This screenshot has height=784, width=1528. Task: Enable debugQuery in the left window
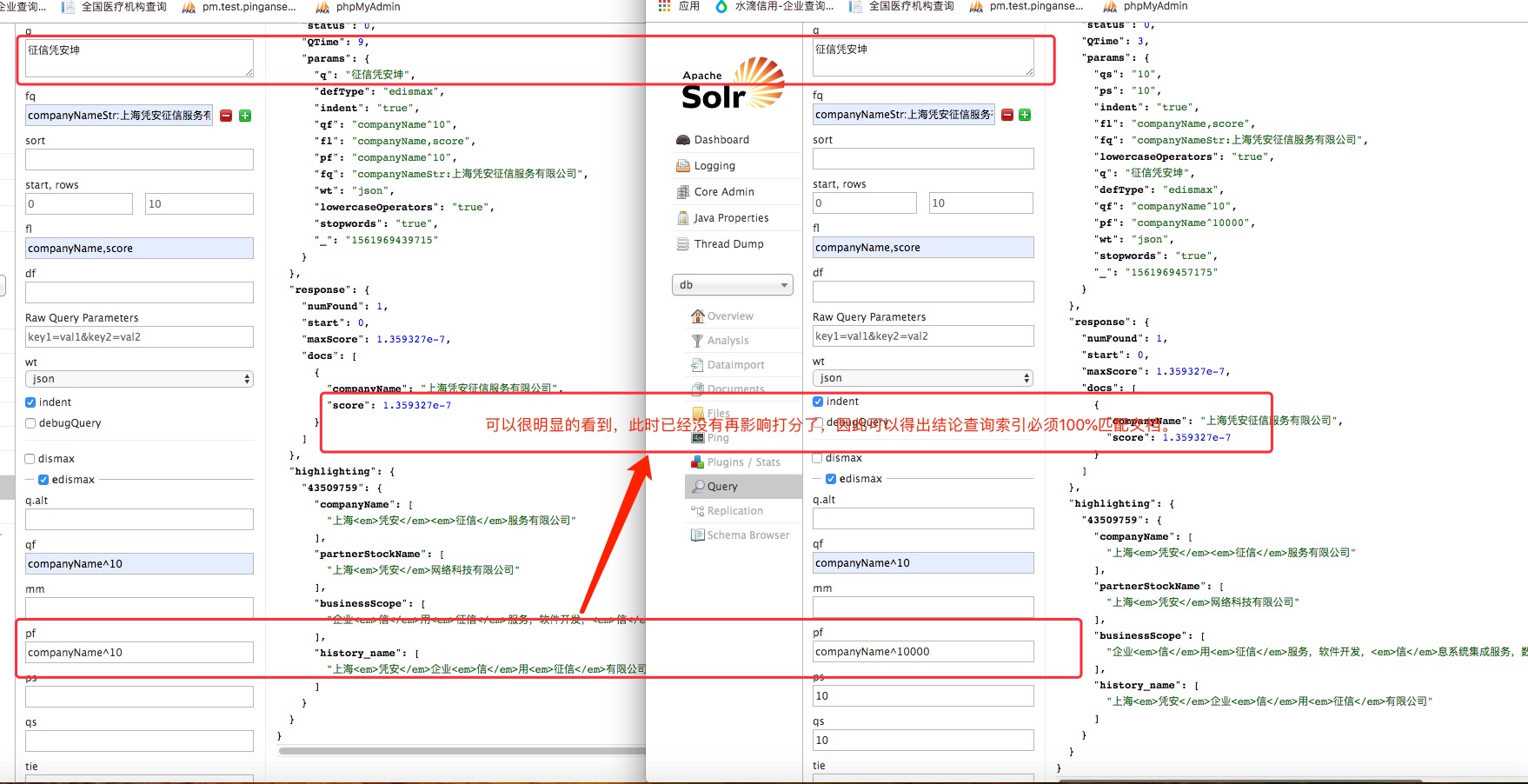coord(30,423)
